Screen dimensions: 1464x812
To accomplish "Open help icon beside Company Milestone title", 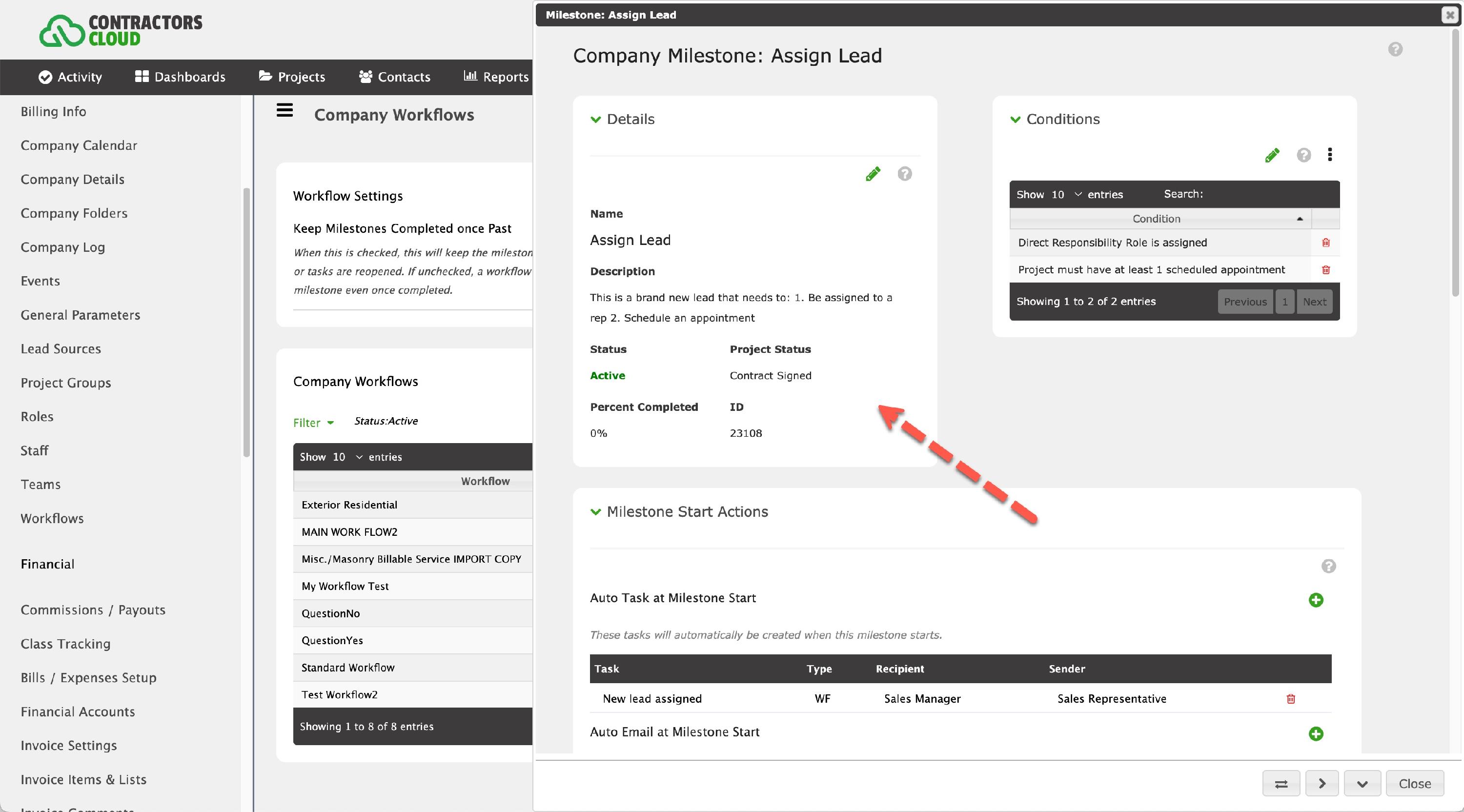I will coord(1395,49).
